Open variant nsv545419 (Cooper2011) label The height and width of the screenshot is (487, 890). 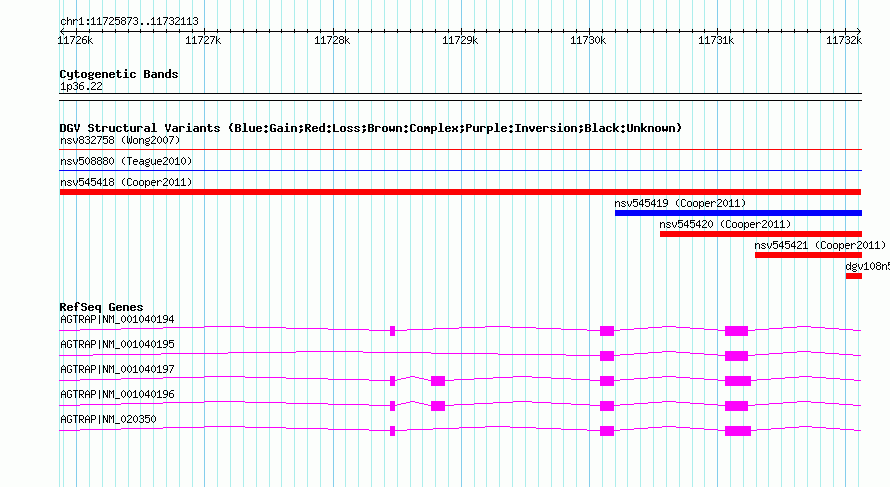click(680, 203)
